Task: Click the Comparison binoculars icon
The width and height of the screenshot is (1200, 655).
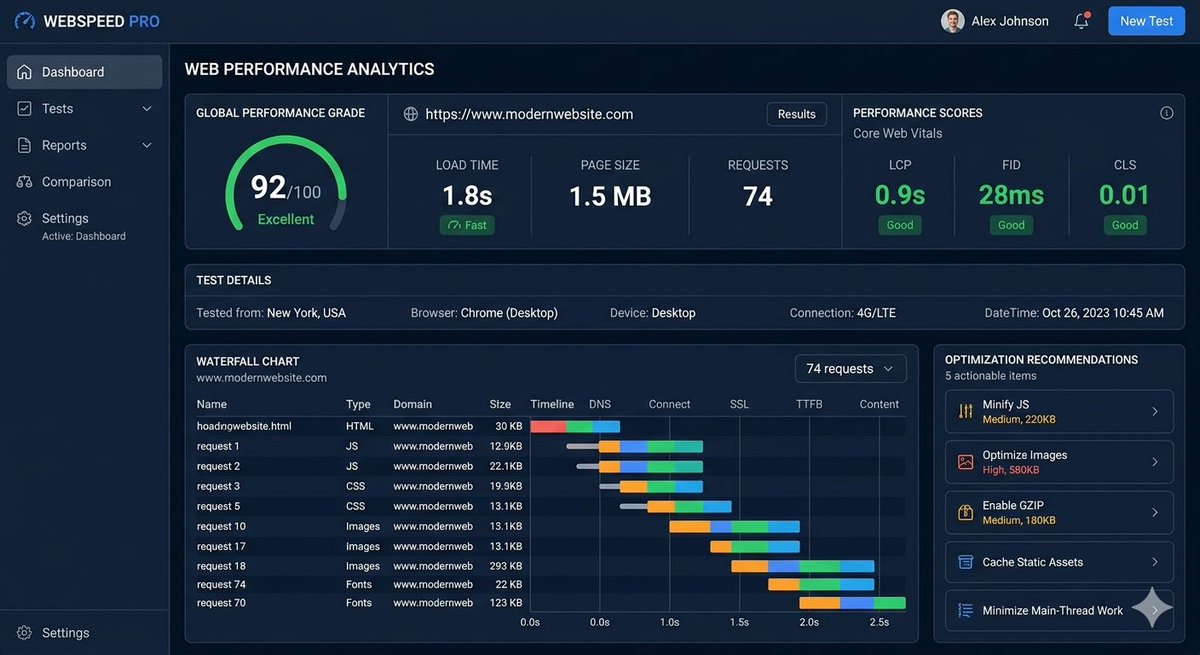Action: pos(24,182)
